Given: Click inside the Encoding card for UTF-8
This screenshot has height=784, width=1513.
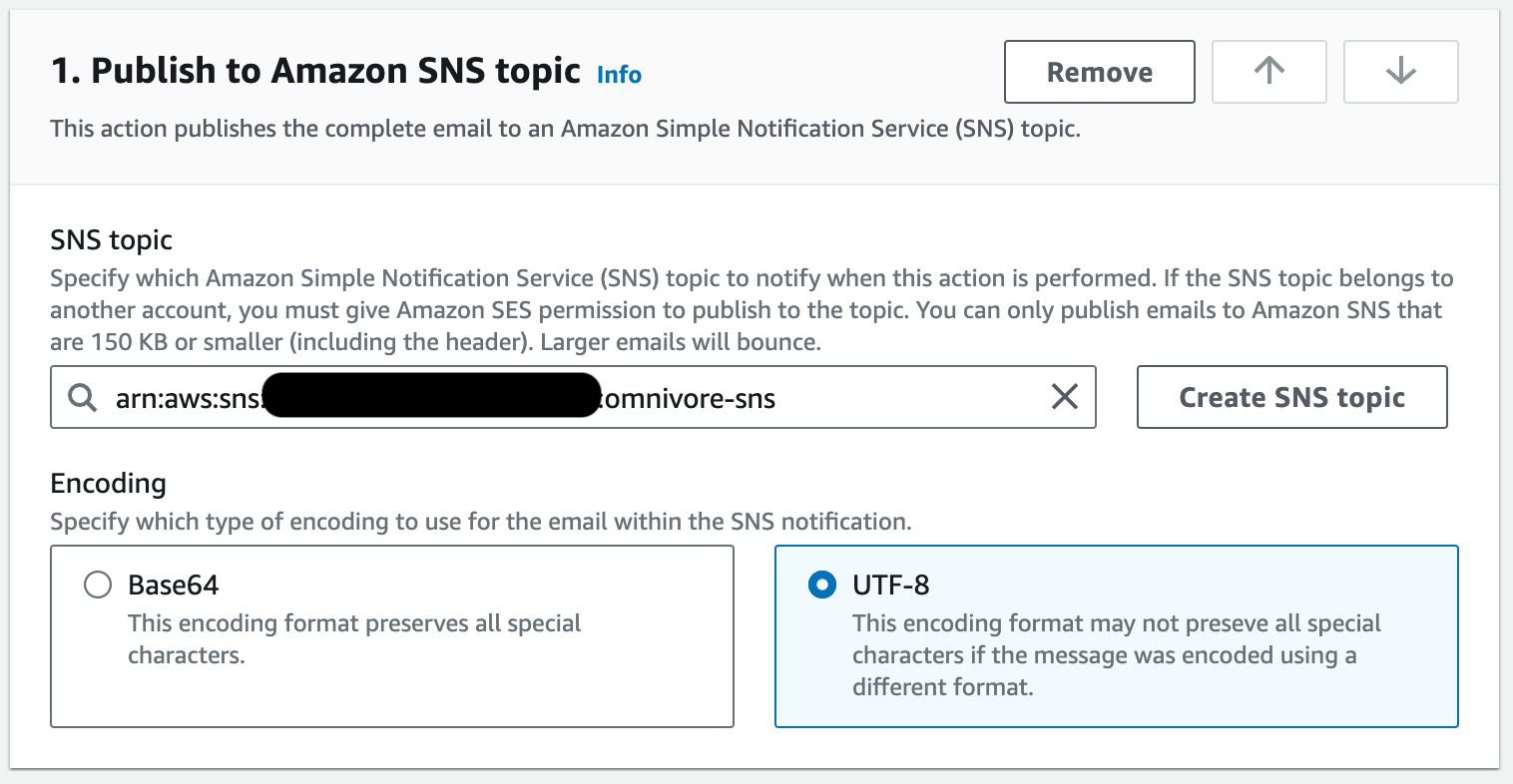Looking at the screenshot, I should tap(1116, 635).
